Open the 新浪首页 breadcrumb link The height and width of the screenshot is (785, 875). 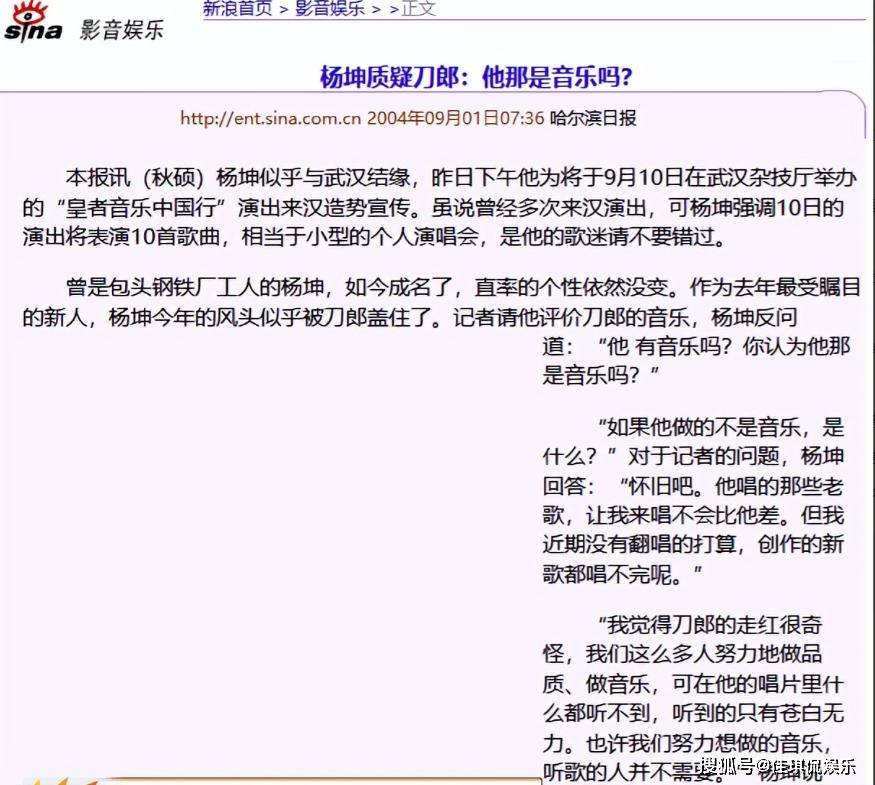click(237, 8)
